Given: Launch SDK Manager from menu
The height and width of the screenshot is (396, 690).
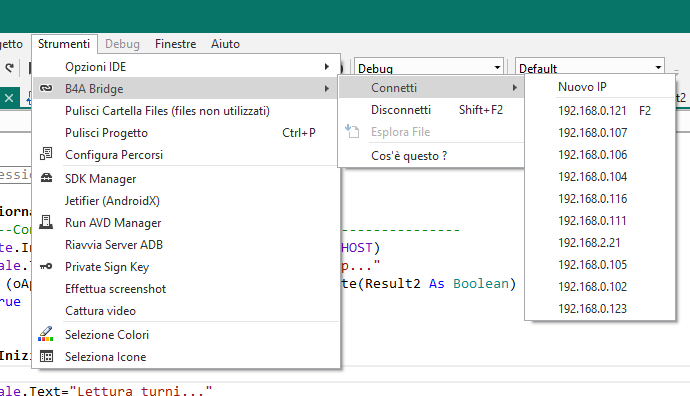Looking at the screenshot, I should pos(186,179).
